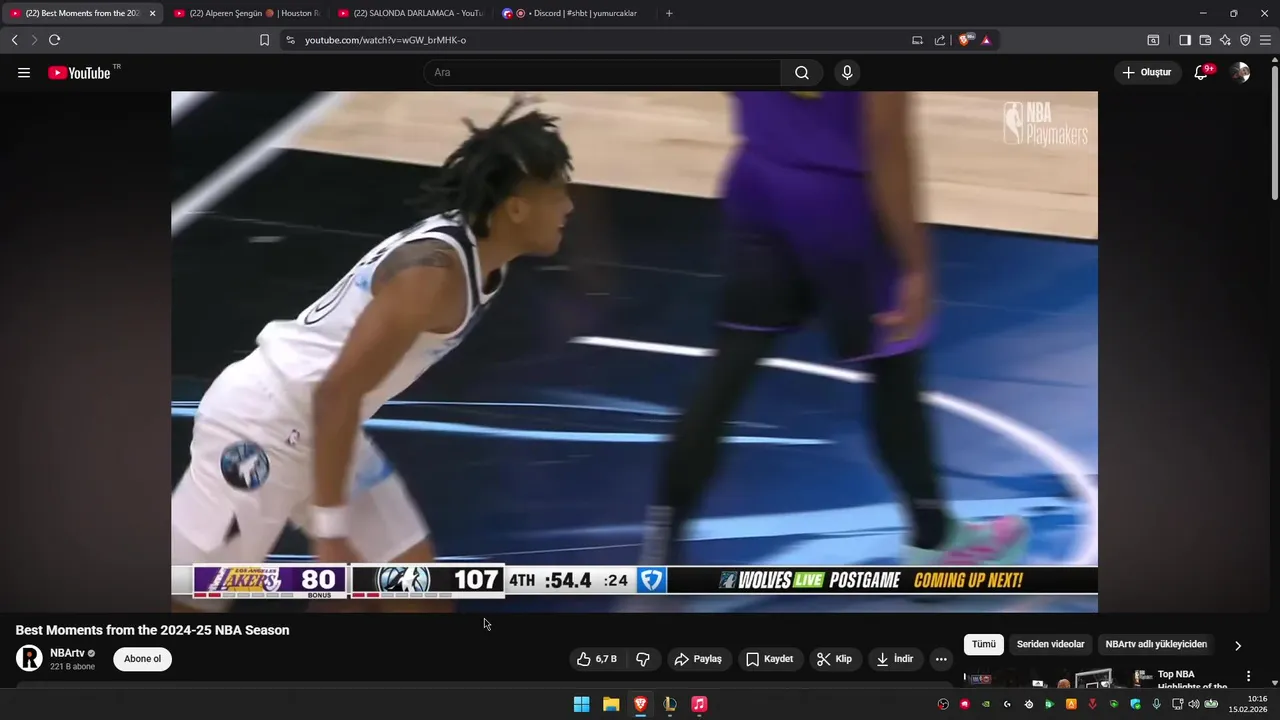Open the pink music app on the taskbar
Viewport: 1280px width, 720px height.
699,704
